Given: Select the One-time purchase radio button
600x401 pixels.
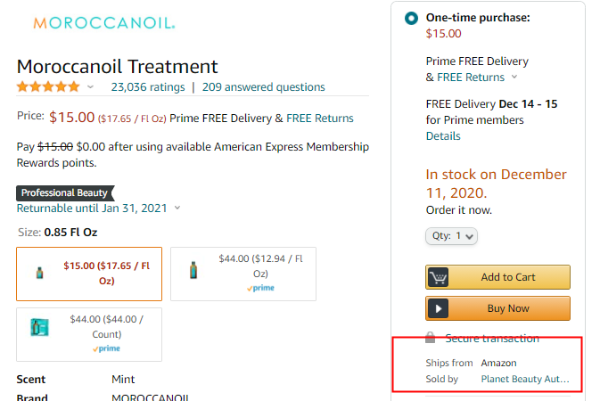Looking at the screenshot, I should pos(411,18).
